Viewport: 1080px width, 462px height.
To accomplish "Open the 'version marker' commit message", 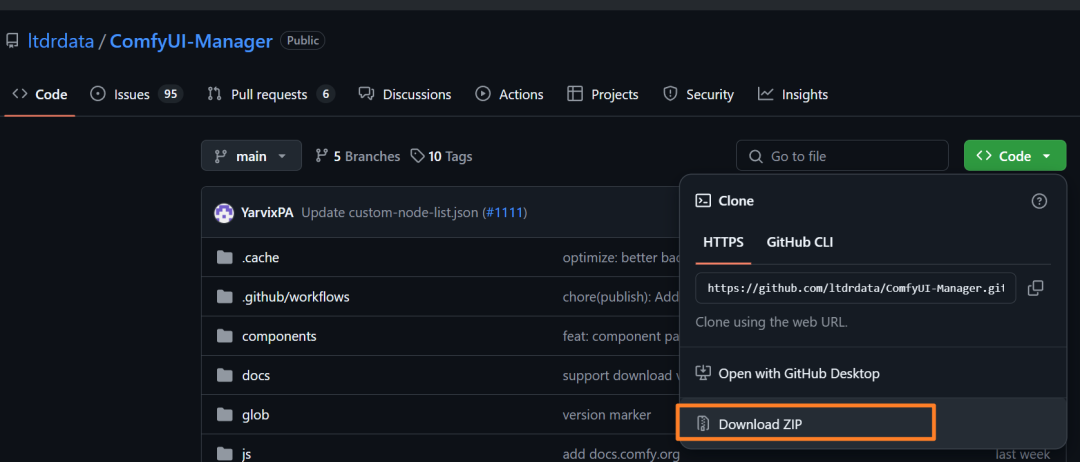I will (607, 415).
